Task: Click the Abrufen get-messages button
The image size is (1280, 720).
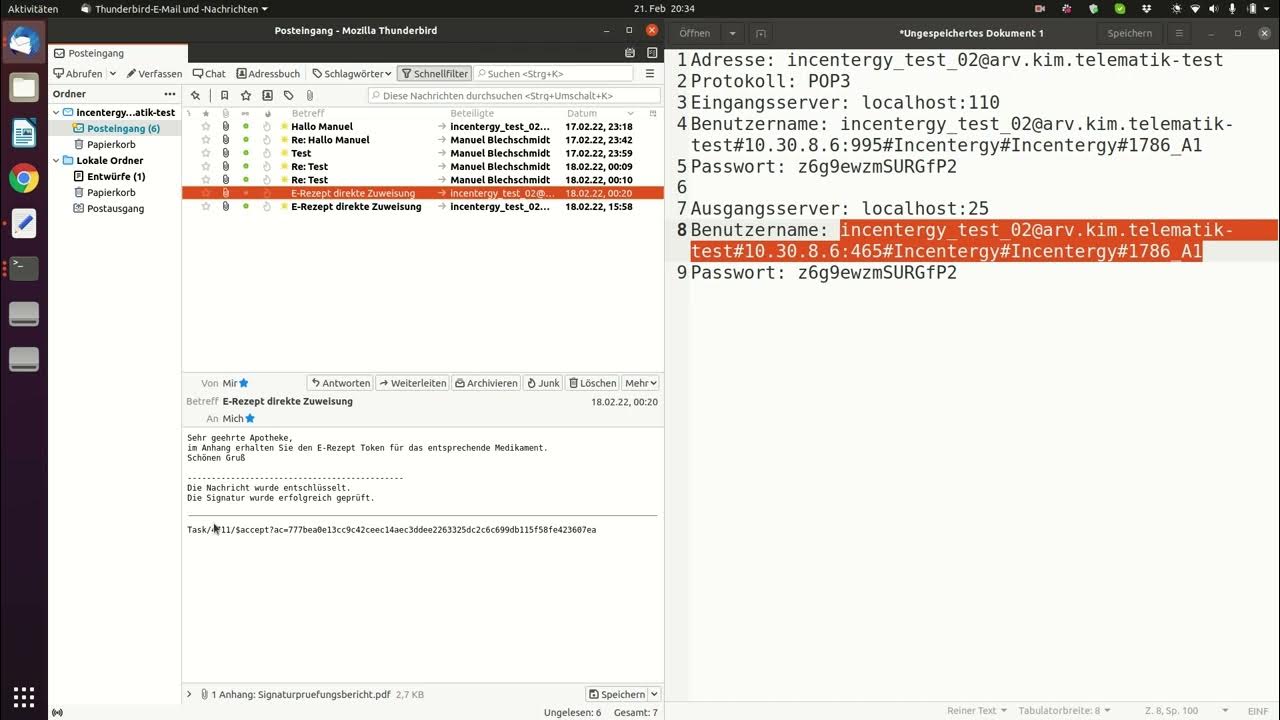Action: [x=78, y=74]
